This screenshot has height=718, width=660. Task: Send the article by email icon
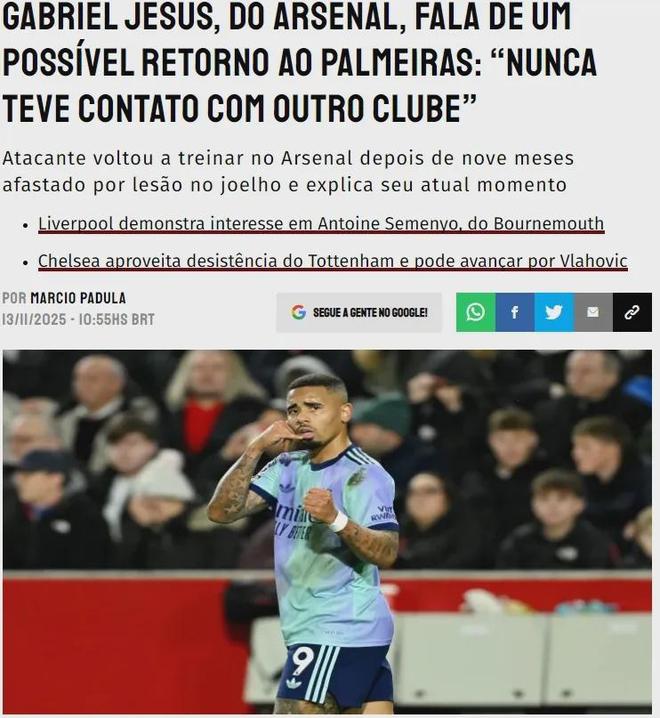(593, 312)
